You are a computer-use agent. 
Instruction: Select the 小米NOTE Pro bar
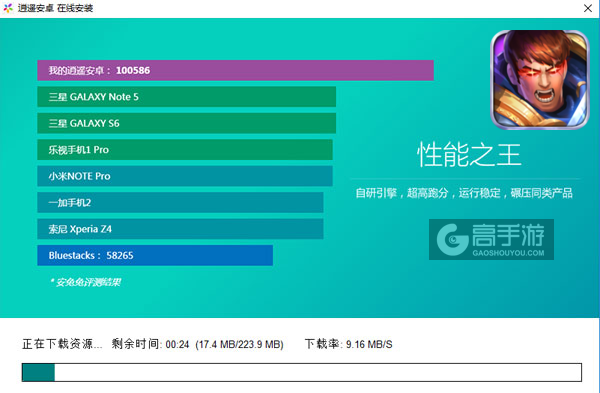click(185, 176)
